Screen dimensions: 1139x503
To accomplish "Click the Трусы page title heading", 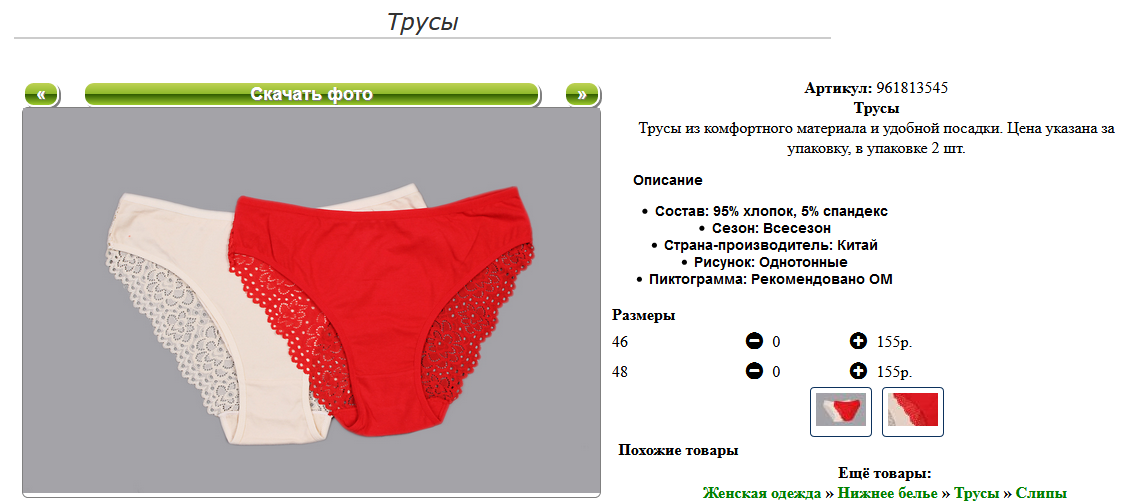I will [x=422, y=22].
